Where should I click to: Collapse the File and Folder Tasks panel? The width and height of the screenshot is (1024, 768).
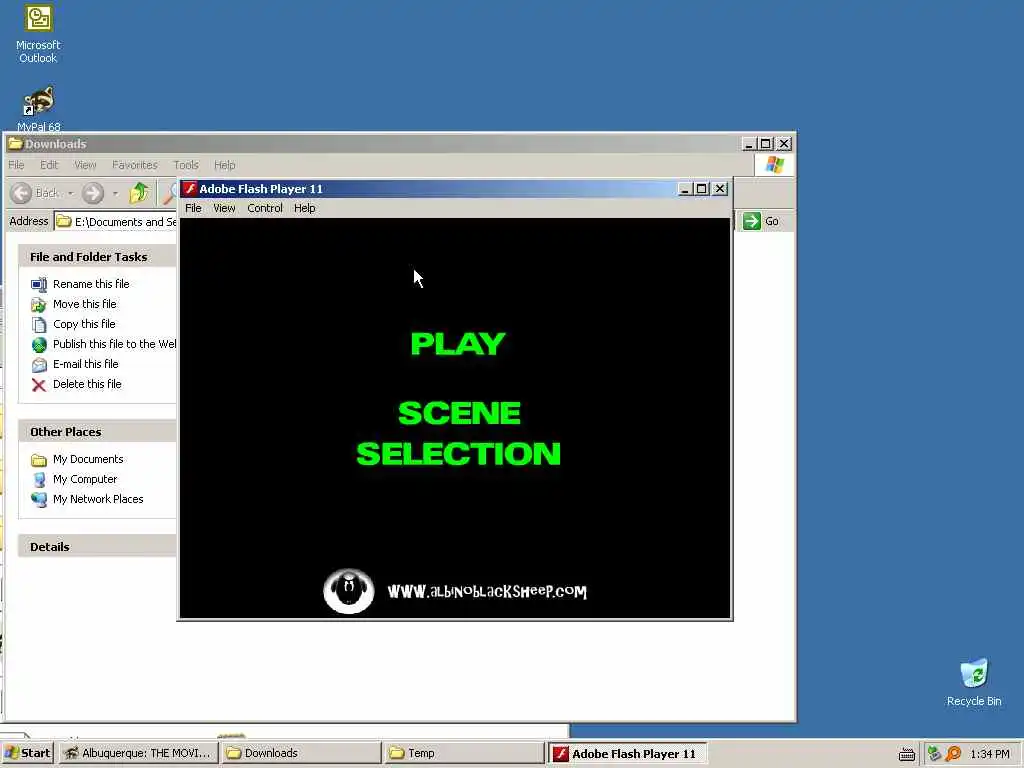coord(97,257)
